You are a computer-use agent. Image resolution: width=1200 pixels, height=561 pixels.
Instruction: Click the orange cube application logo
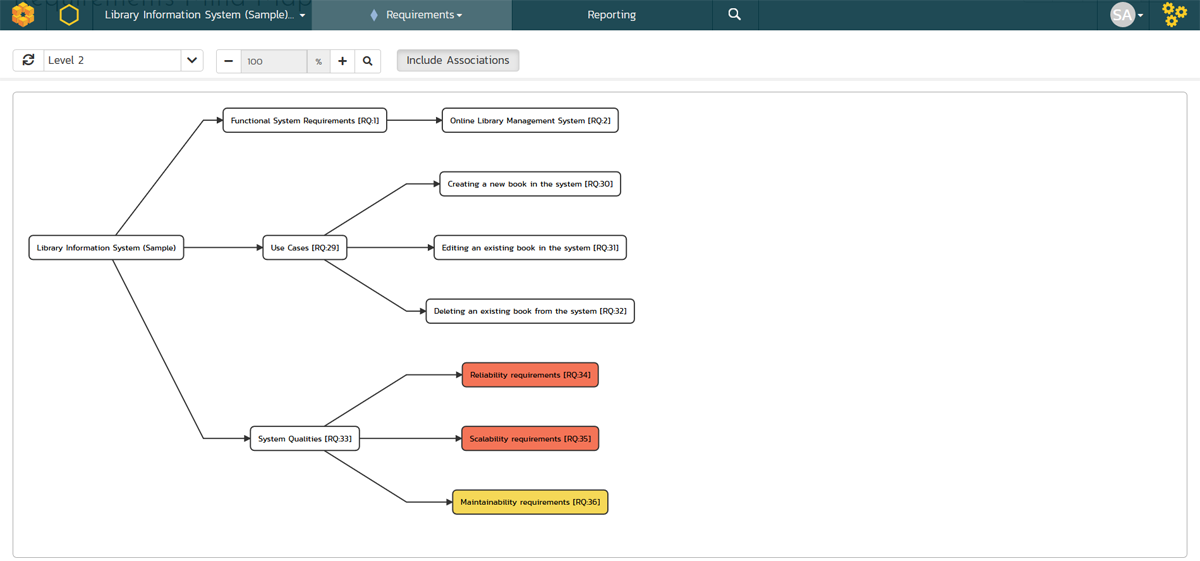[x=23, y=15]
